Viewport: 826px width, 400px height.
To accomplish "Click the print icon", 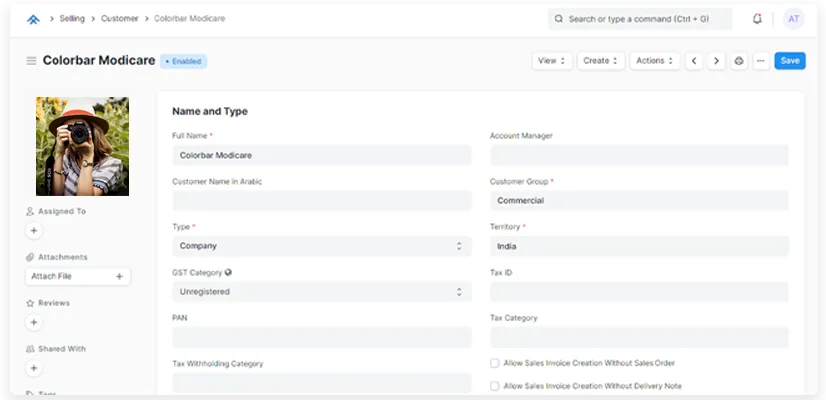I will click(x=739, y=61).
